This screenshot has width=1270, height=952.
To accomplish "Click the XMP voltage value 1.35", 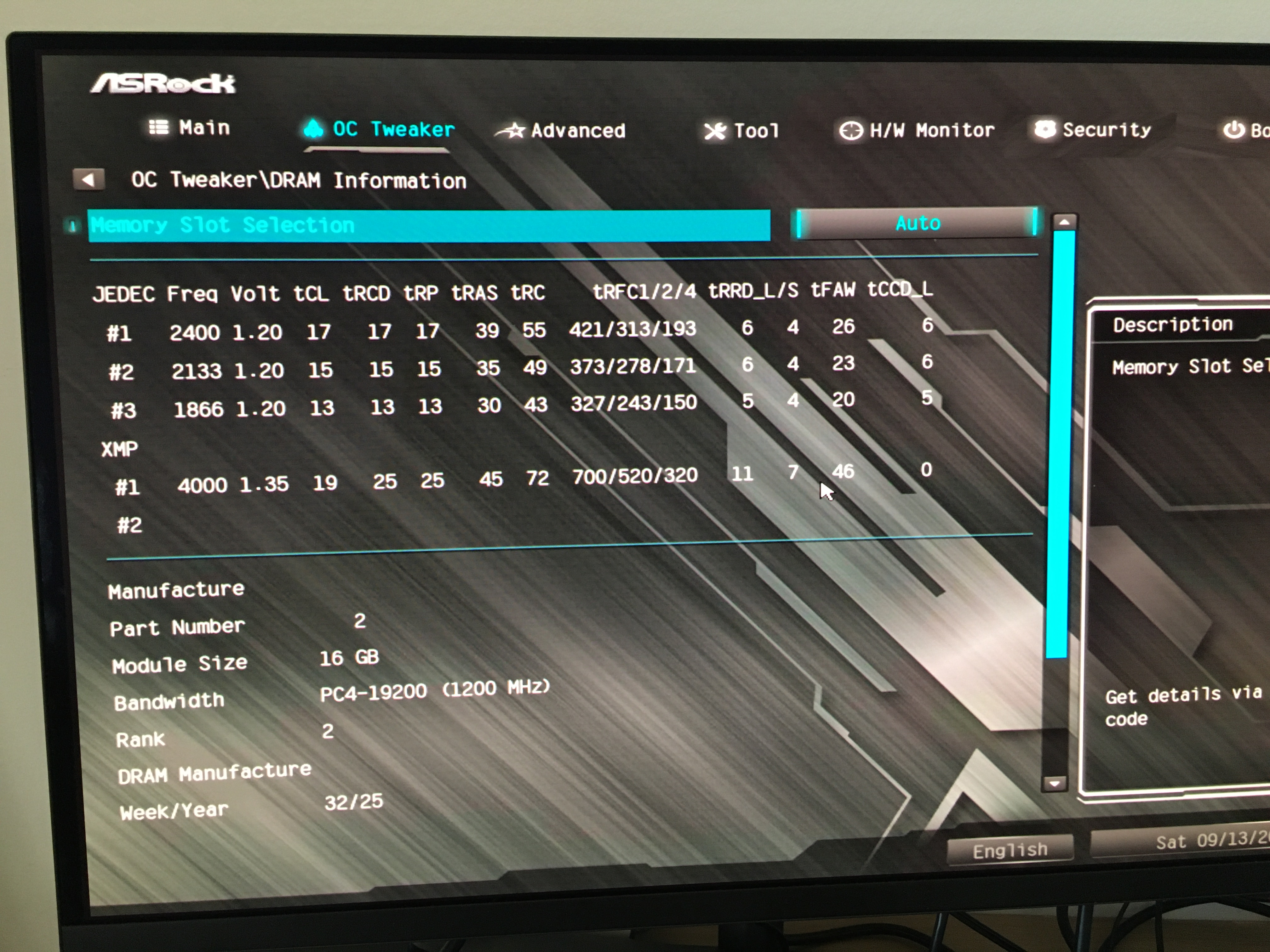I will point(264,484).
